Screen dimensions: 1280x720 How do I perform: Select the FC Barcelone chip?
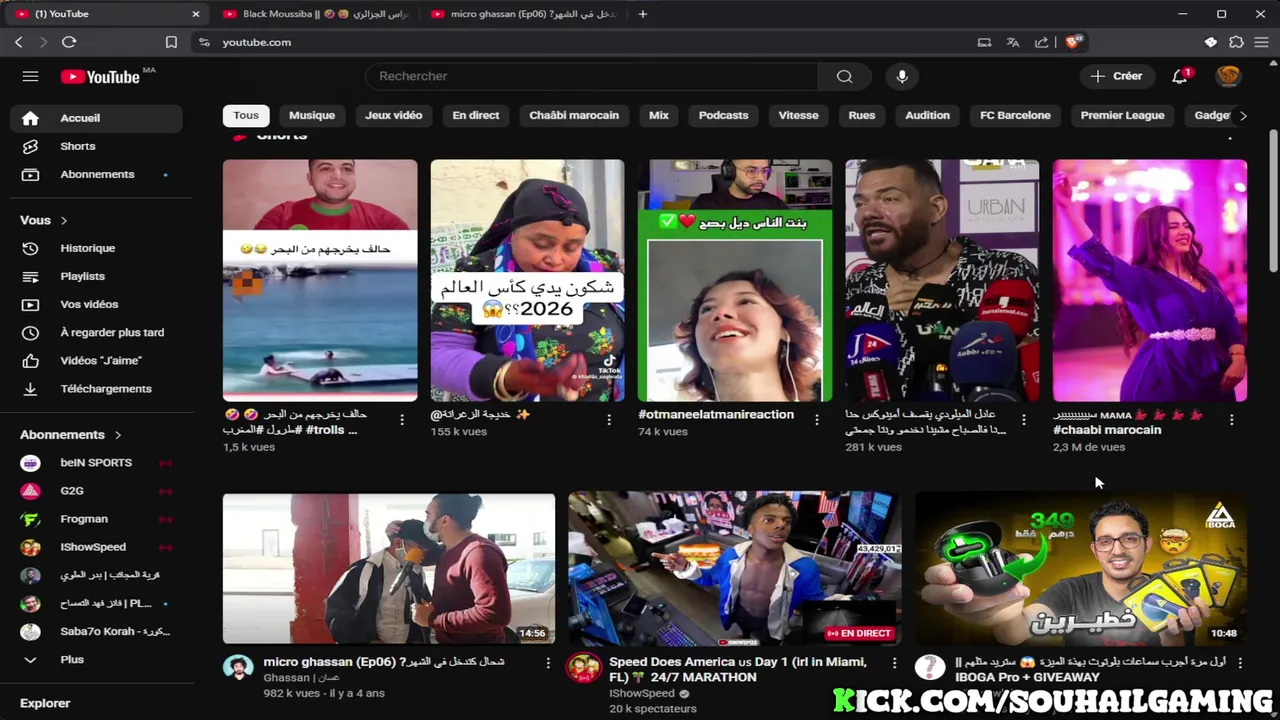point(1015,115)
